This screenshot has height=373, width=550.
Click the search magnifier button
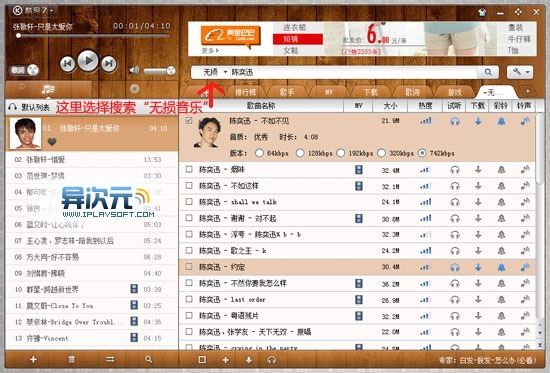tap(488, 72)
